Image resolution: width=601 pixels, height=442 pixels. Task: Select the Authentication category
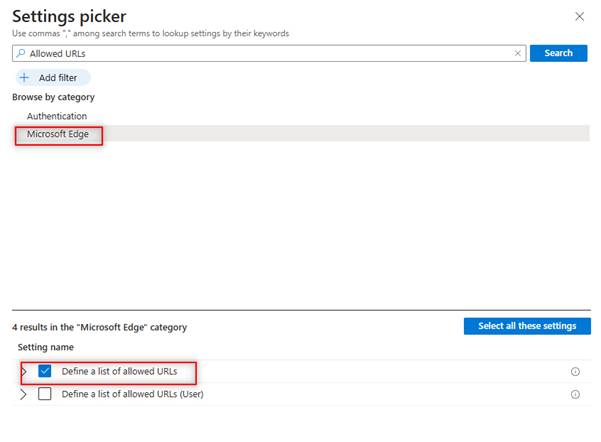click(56, 116)
